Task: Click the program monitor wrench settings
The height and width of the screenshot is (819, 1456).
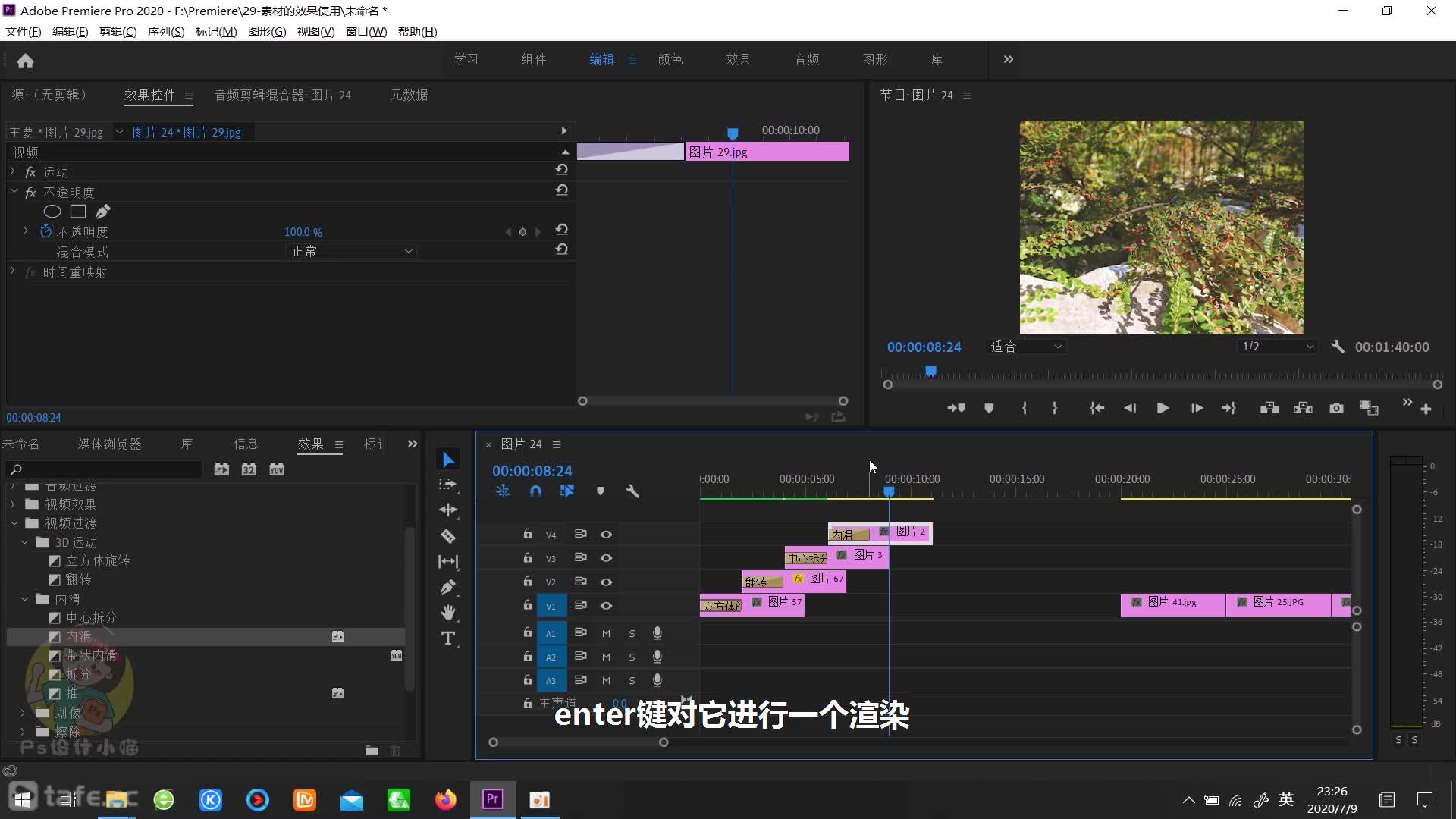Action: (x=1337, y=347)
